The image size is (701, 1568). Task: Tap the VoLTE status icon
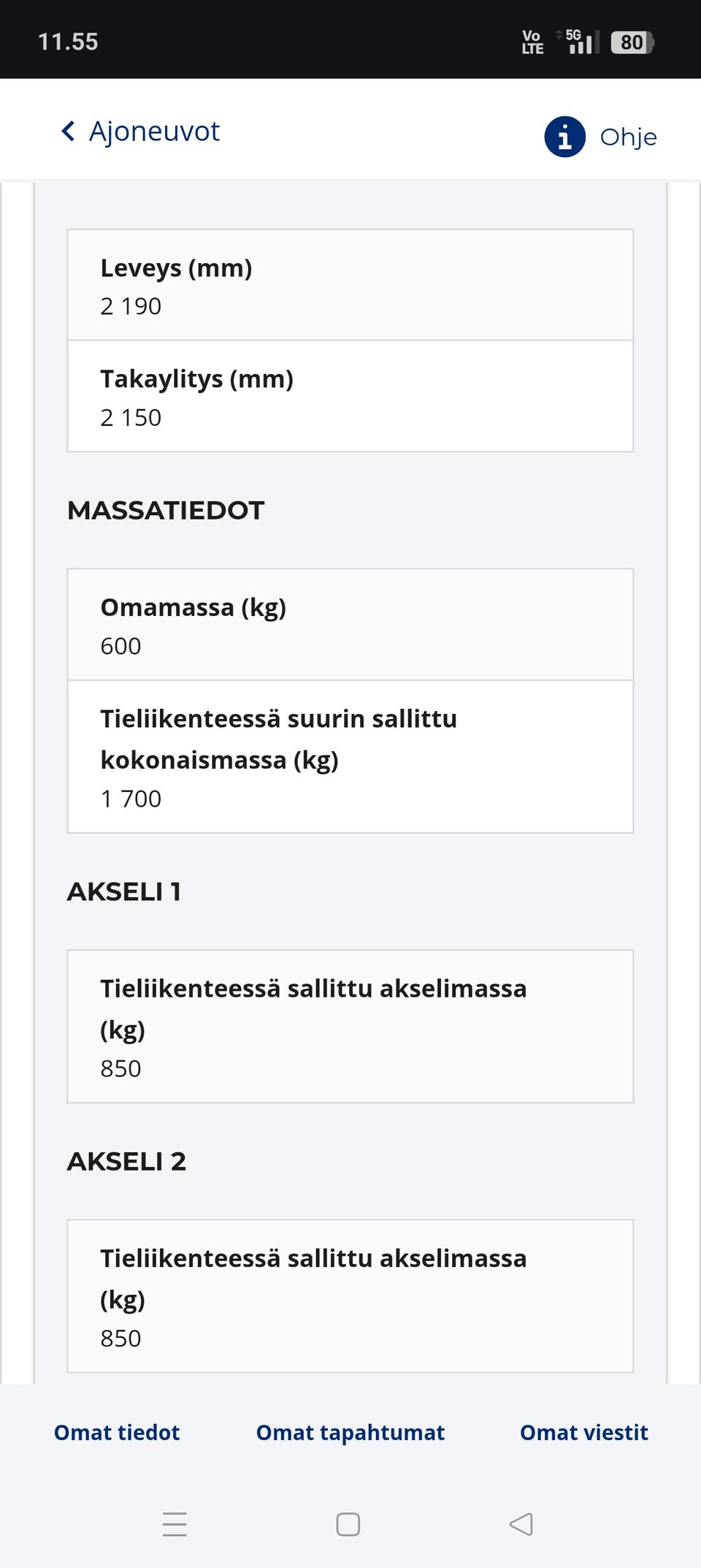click(532, 42)
